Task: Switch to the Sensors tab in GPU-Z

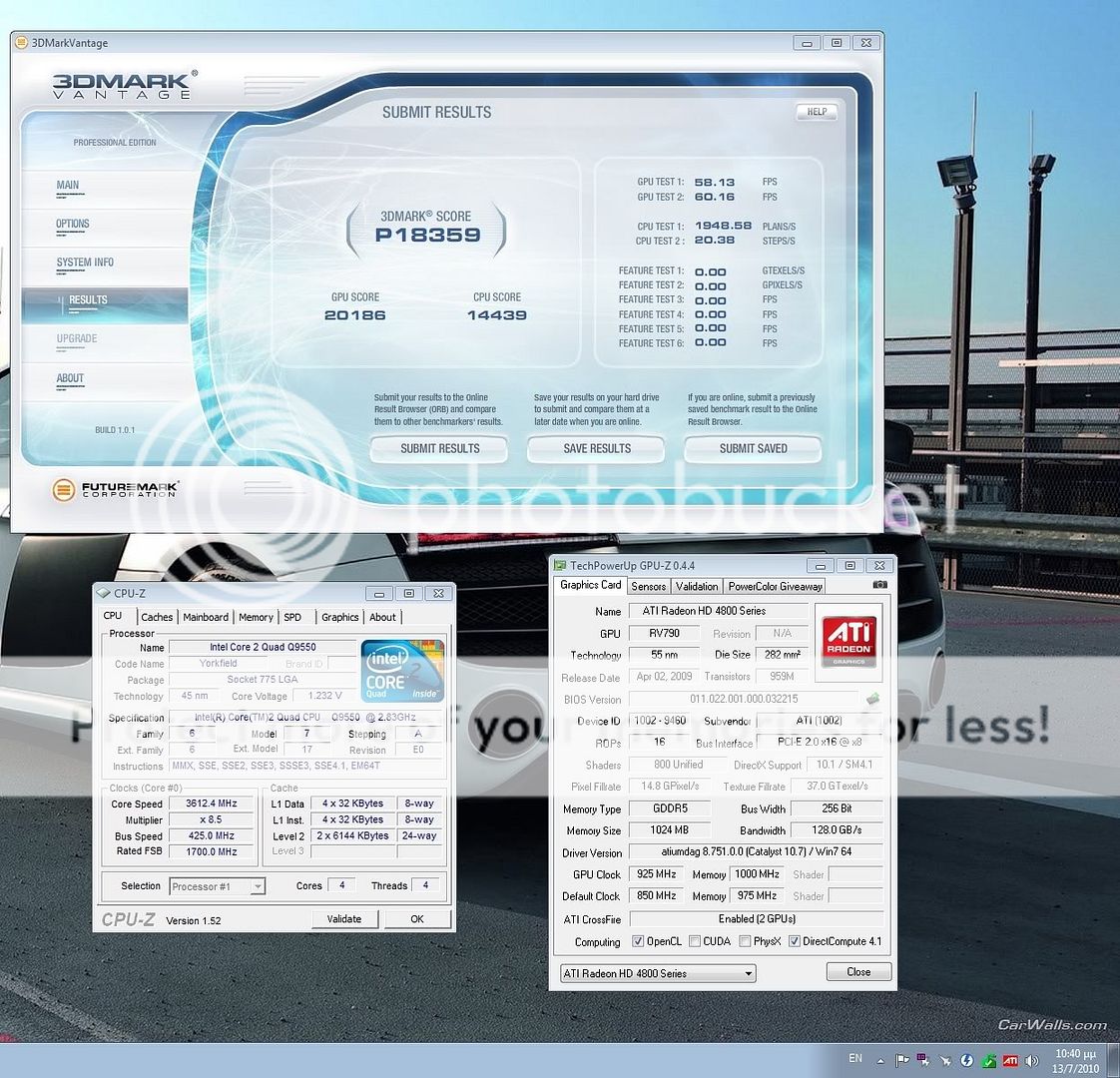Action: [648, 587]
